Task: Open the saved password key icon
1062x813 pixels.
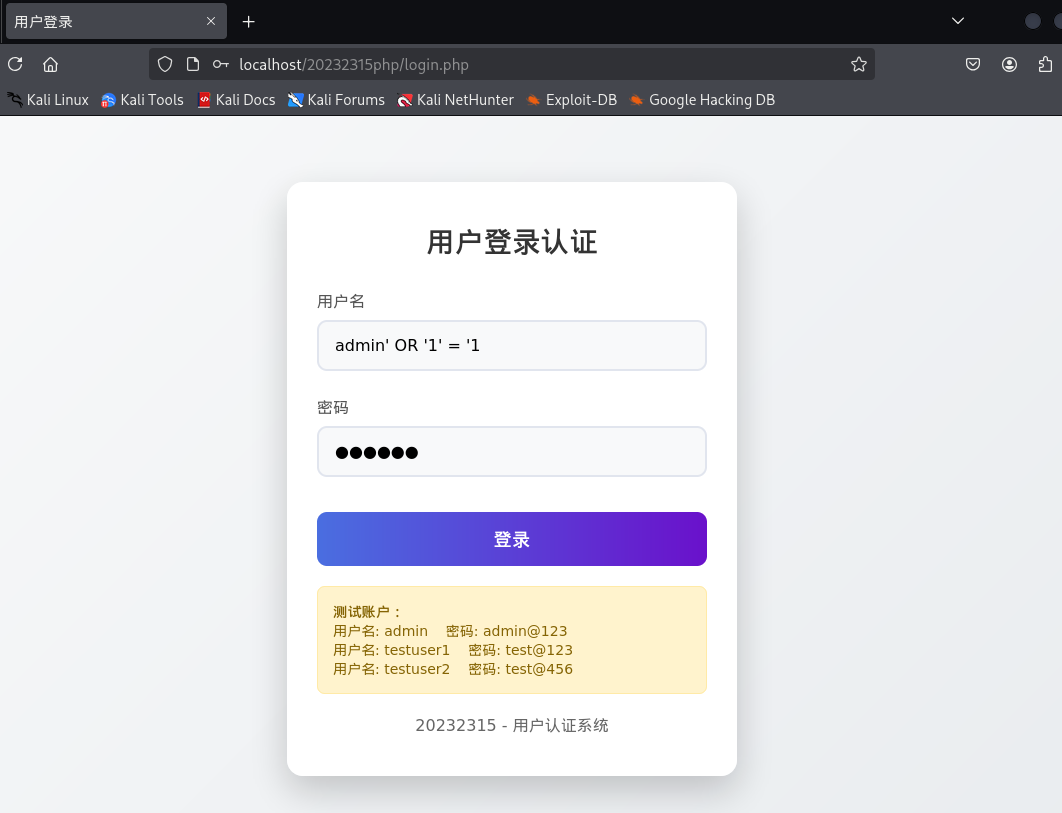Action: pyautogui.click(x=220, y=64)
